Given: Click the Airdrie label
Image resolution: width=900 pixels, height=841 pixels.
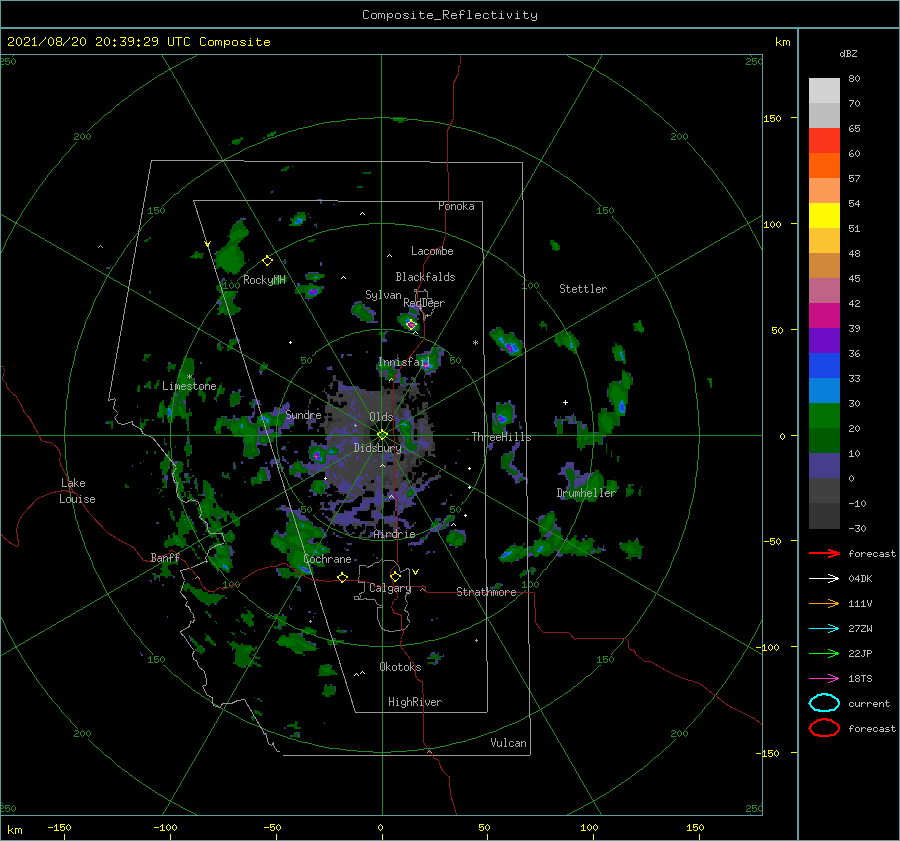Looking at the screenshot, I should coord(394,534).
